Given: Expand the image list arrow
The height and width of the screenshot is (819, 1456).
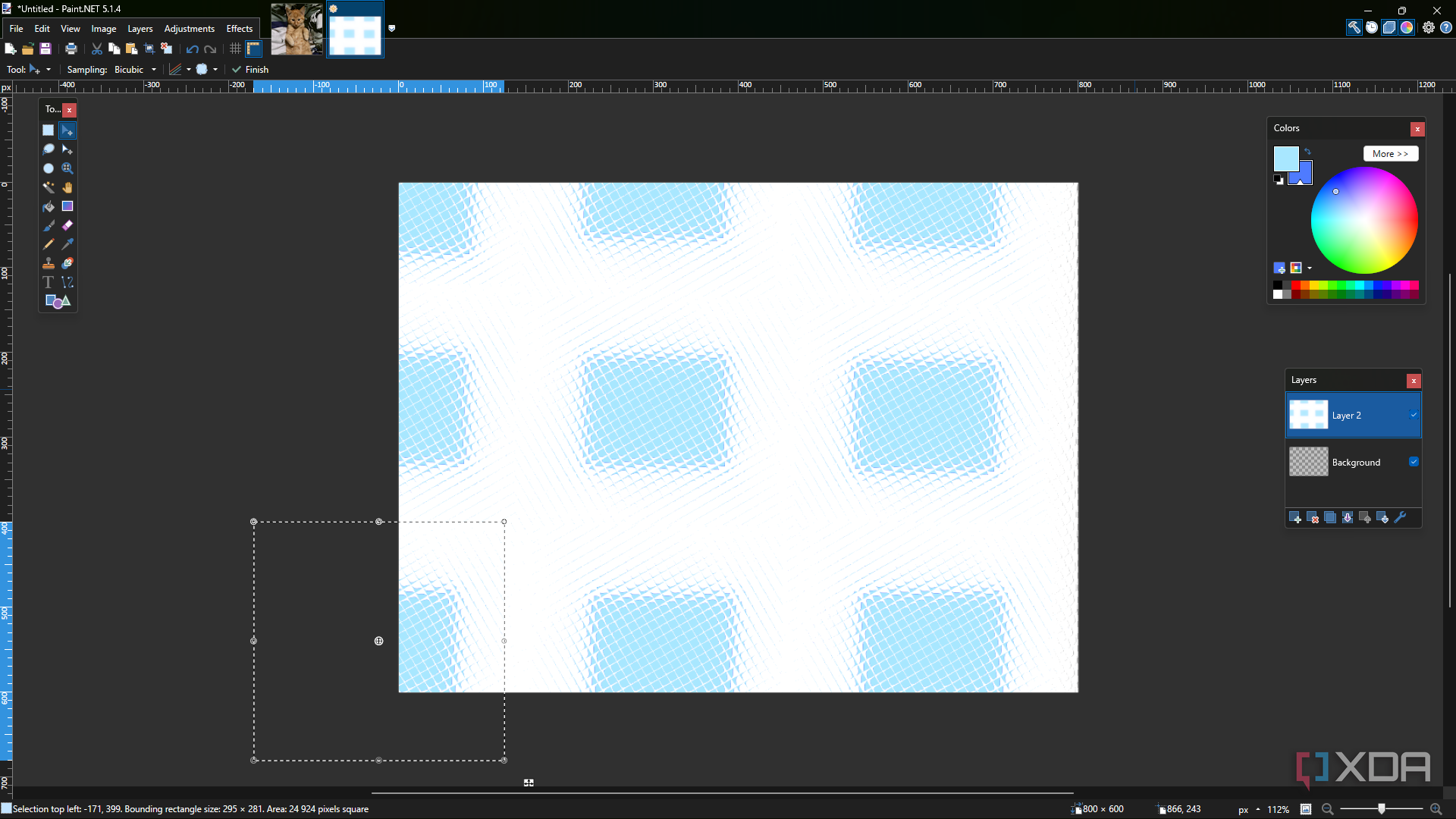Looking at the screenshot, I should 392,28.
